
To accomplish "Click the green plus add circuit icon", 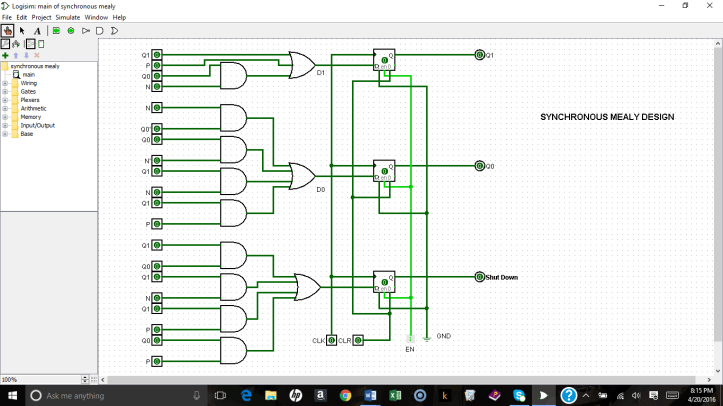I will [x=6, y=55].
